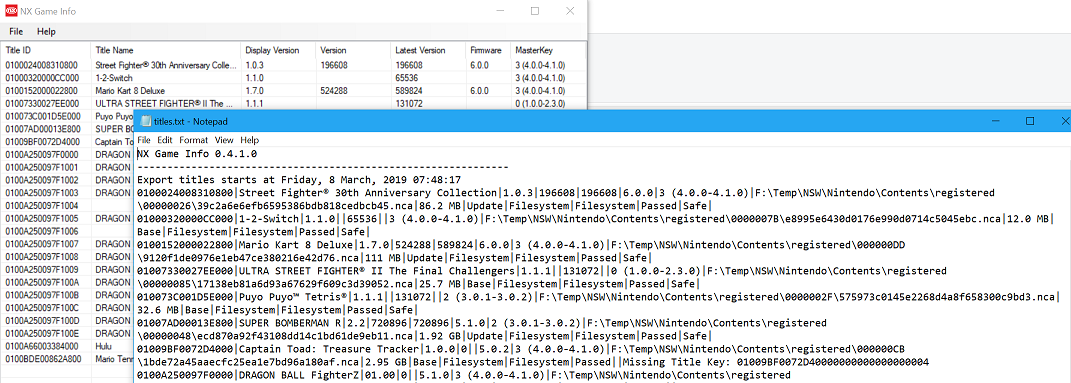The width and height of the screenshot is (1071, 383).
Task: Sort by Title ID column header
Action: (x=46, y=51)
